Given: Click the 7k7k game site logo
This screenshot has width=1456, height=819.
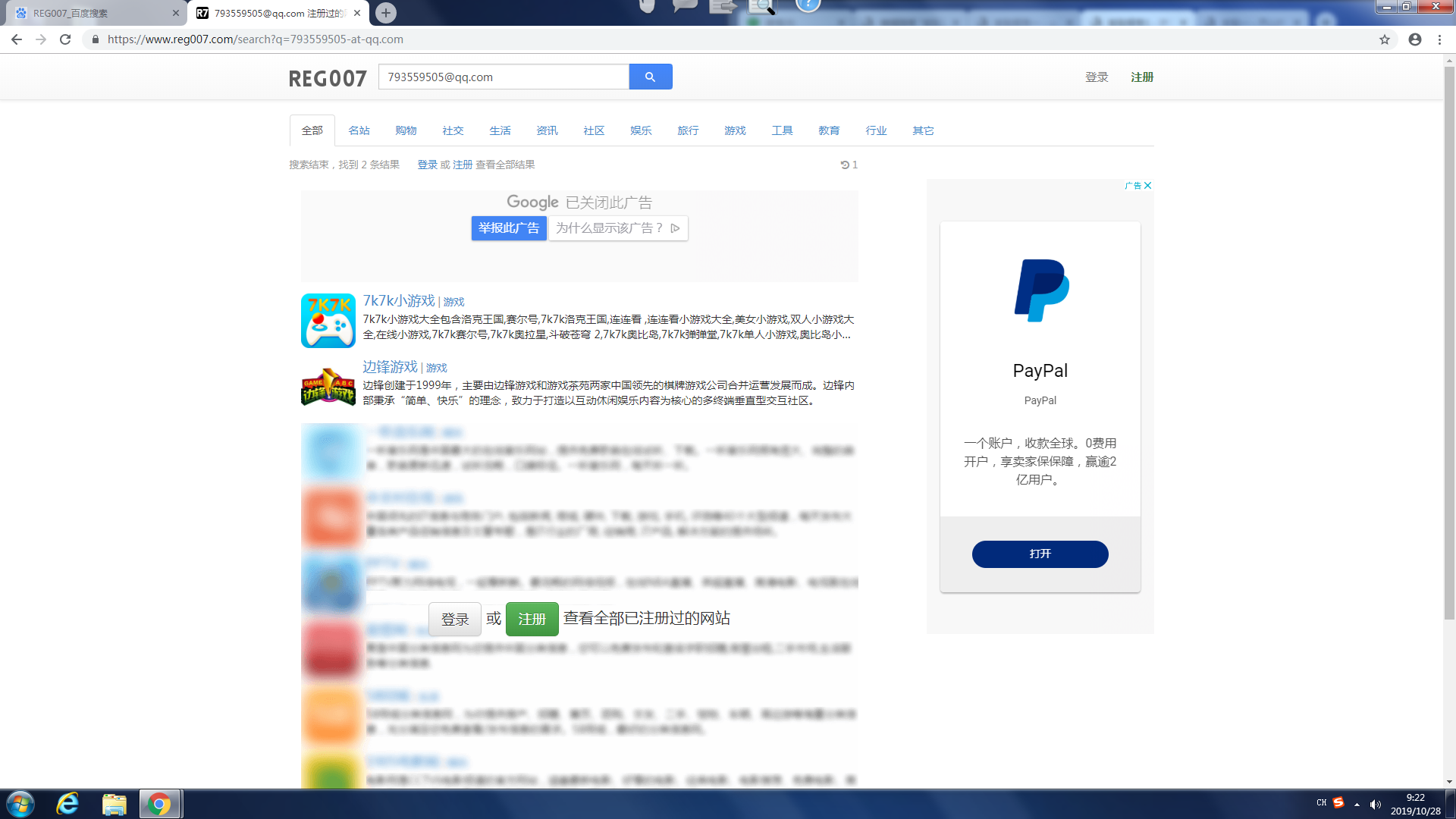Looking at the screenshot, I should click(328, 321).
